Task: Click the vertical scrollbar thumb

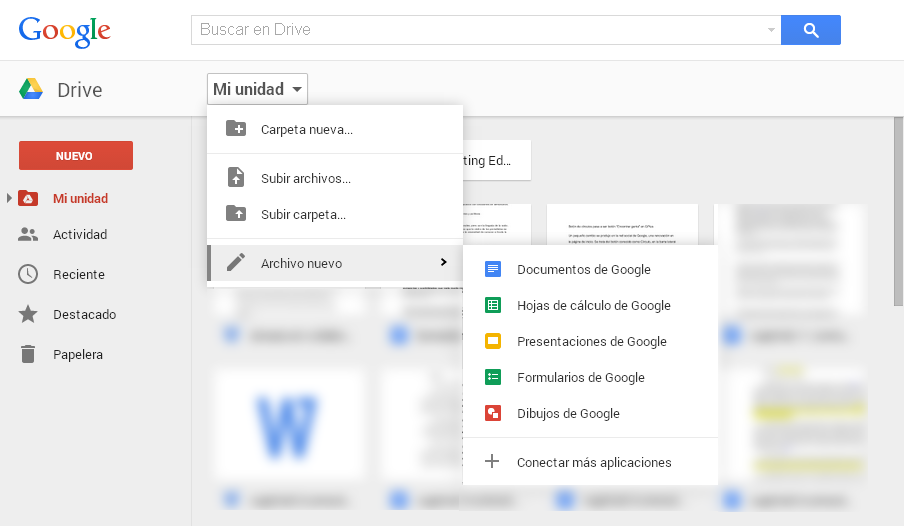Action: [x=898, y=212]
